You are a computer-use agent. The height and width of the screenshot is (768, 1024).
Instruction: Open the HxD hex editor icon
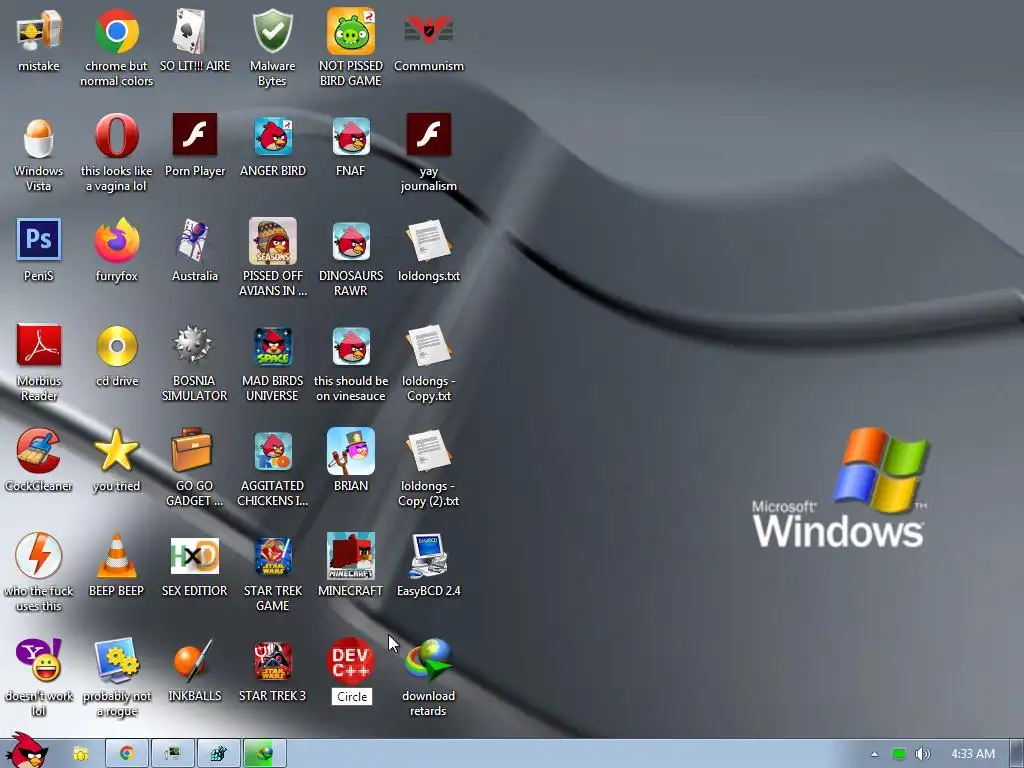click(x=194, y=556)
